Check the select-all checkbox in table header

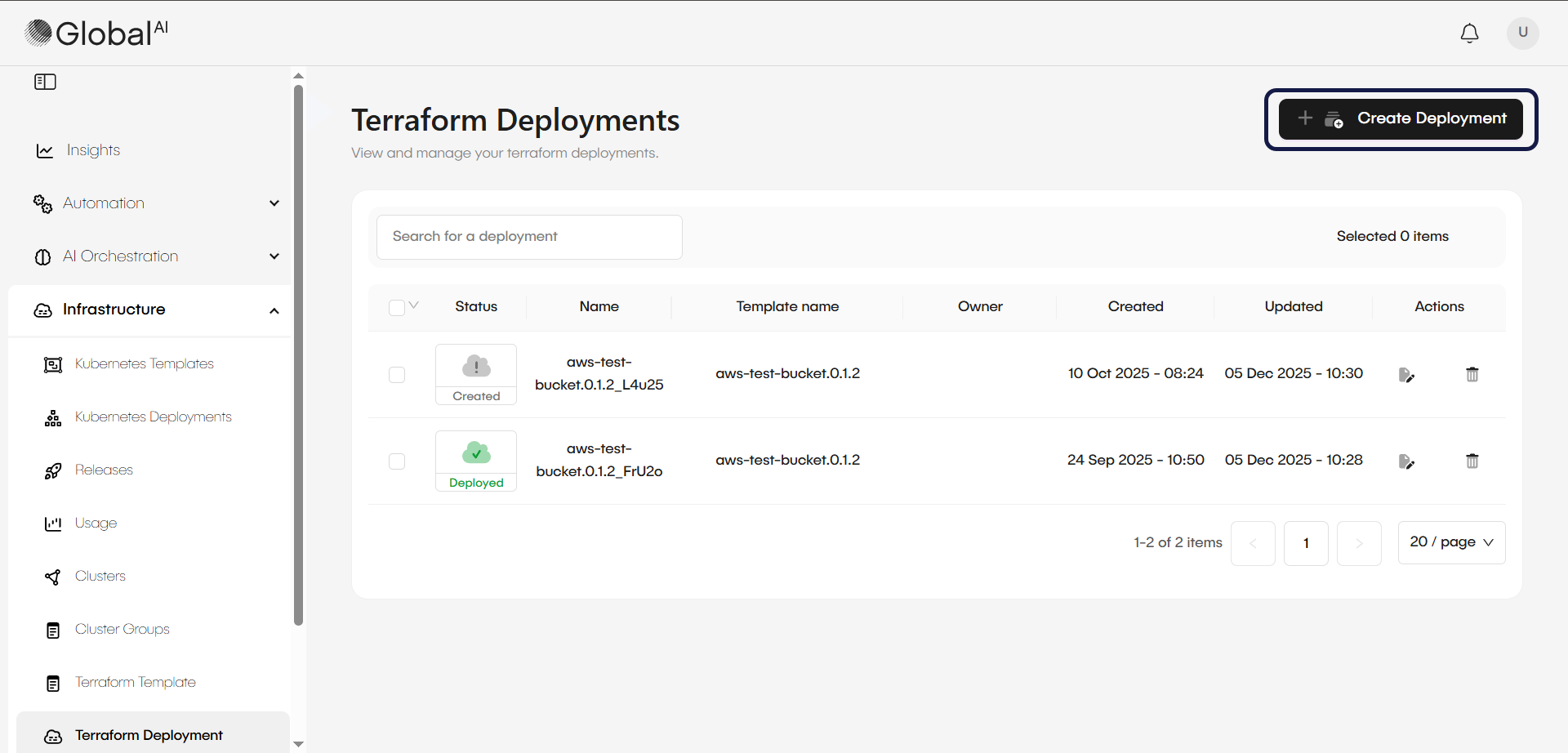pos(397,306)
